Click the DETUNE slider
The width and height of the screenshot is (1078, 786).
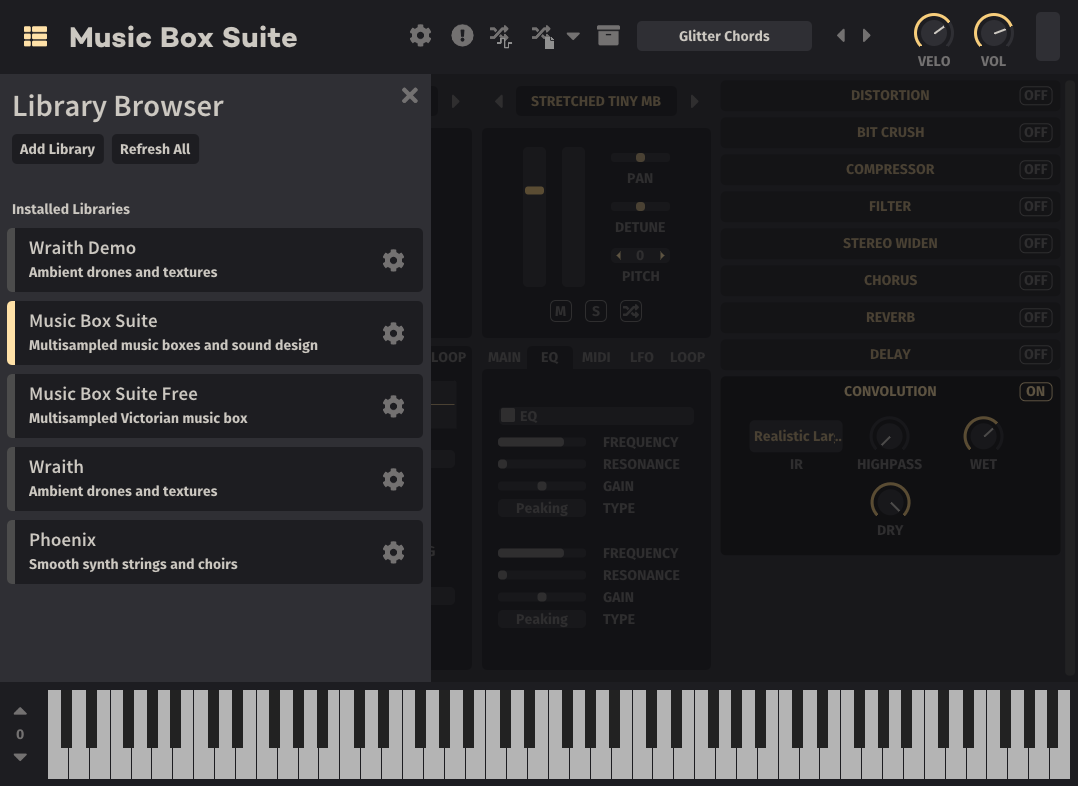[640, 206]
